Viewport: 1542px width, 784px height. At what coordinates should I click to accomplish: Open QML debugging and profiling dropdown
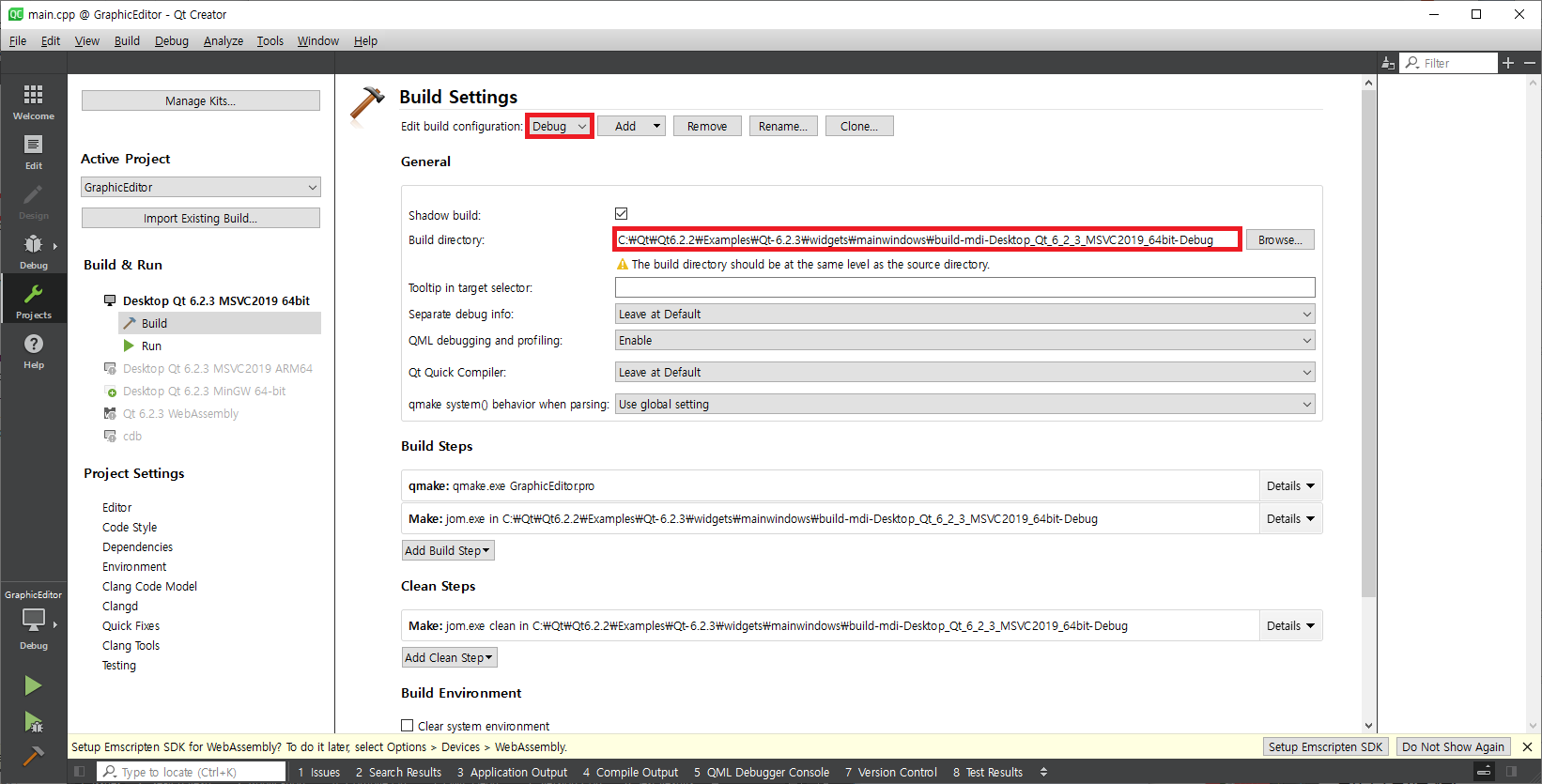point(964,340)
